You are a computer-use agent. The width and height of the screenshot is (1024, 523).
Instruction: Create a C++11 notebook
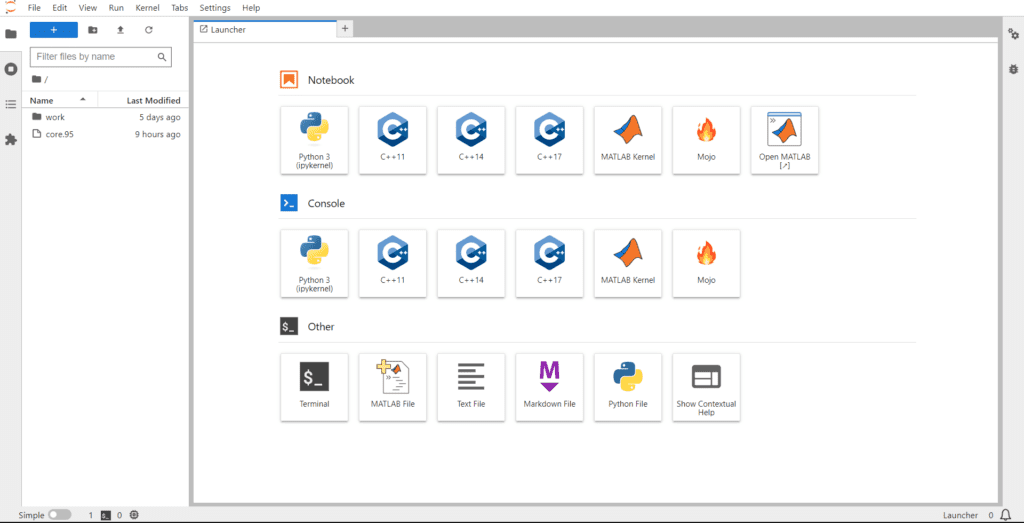[x=392, y=140]
